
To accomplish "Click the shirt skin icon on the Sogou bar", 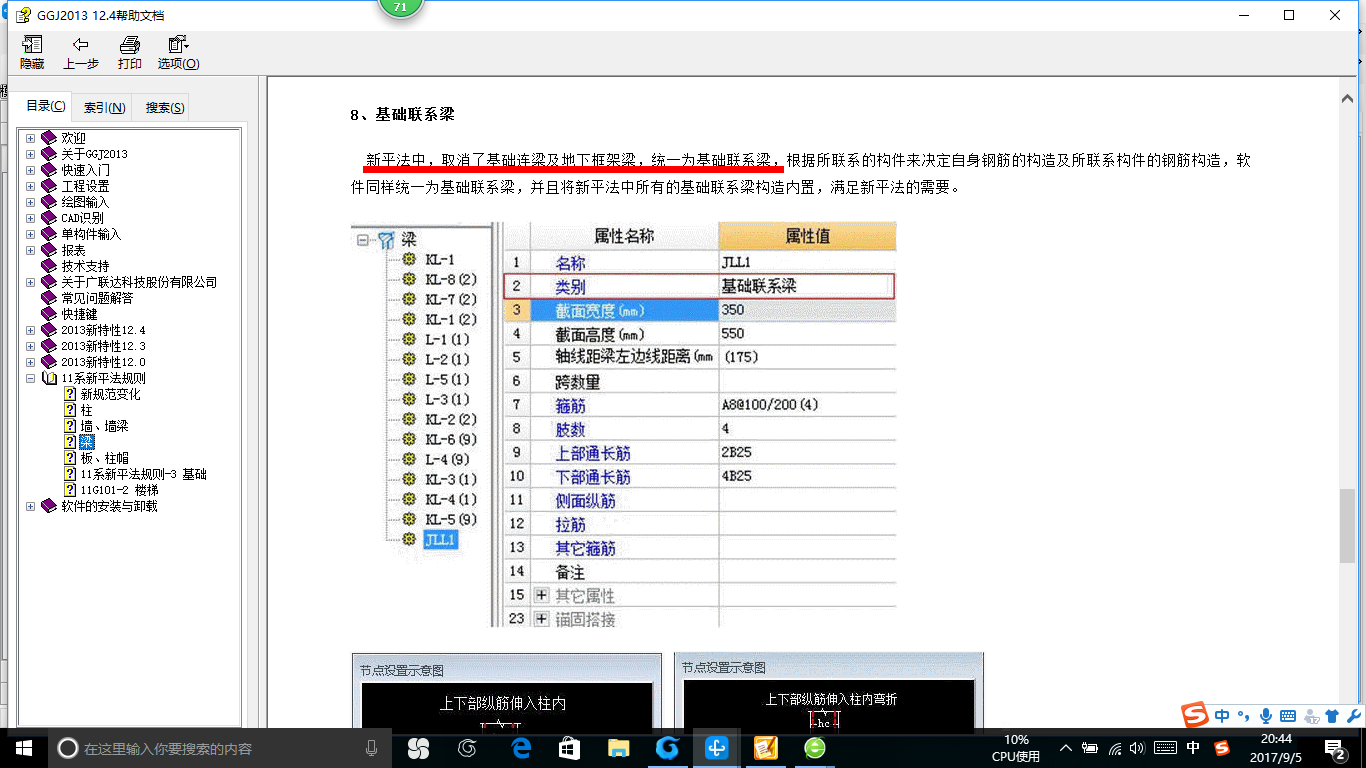I will click(x=1332, y=716).
